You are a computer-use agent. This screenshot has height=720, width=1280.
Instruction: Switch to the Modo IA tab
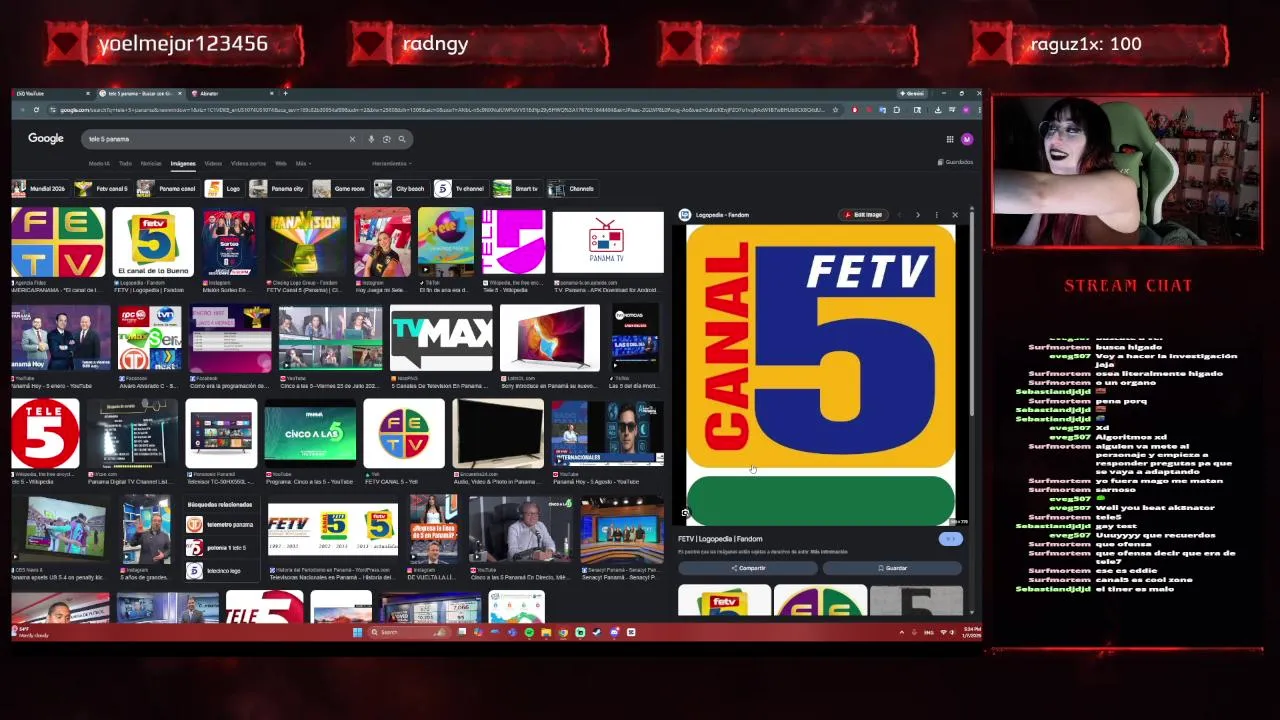[x=99, y=163]
